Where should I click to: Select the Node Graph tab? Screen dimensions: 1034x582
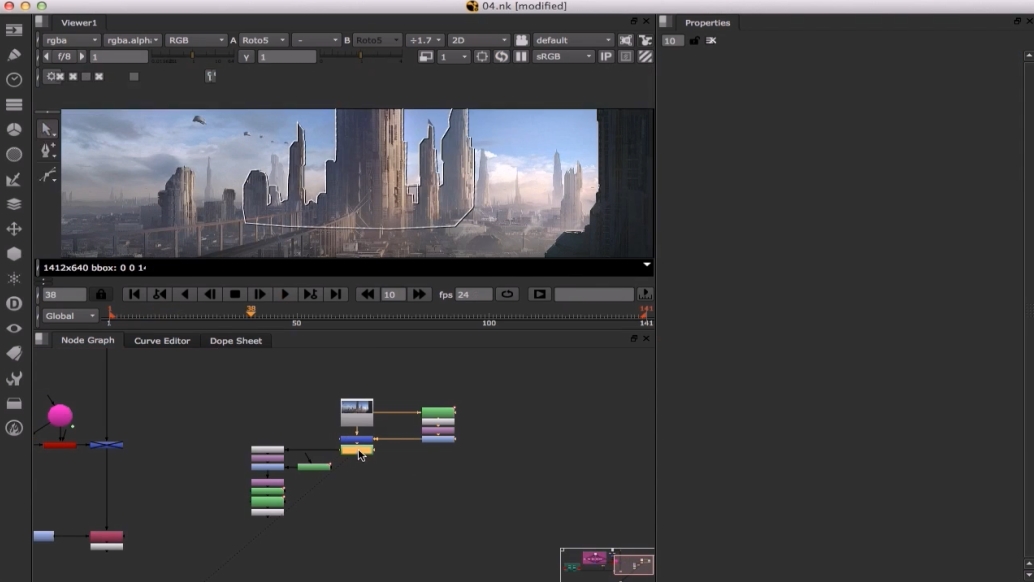click(x=88, y=340)
